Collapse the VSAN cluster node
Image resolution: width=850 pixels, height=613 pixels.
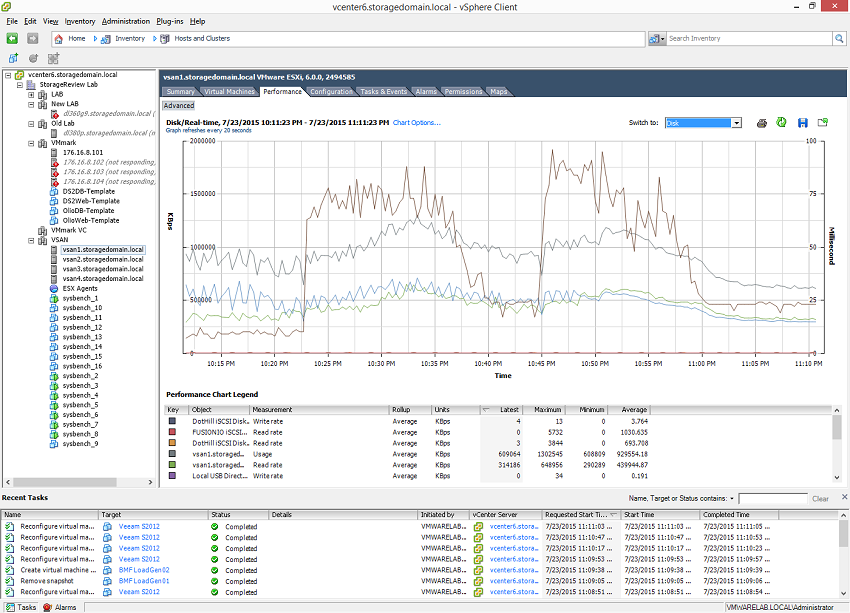pos(31,240)
